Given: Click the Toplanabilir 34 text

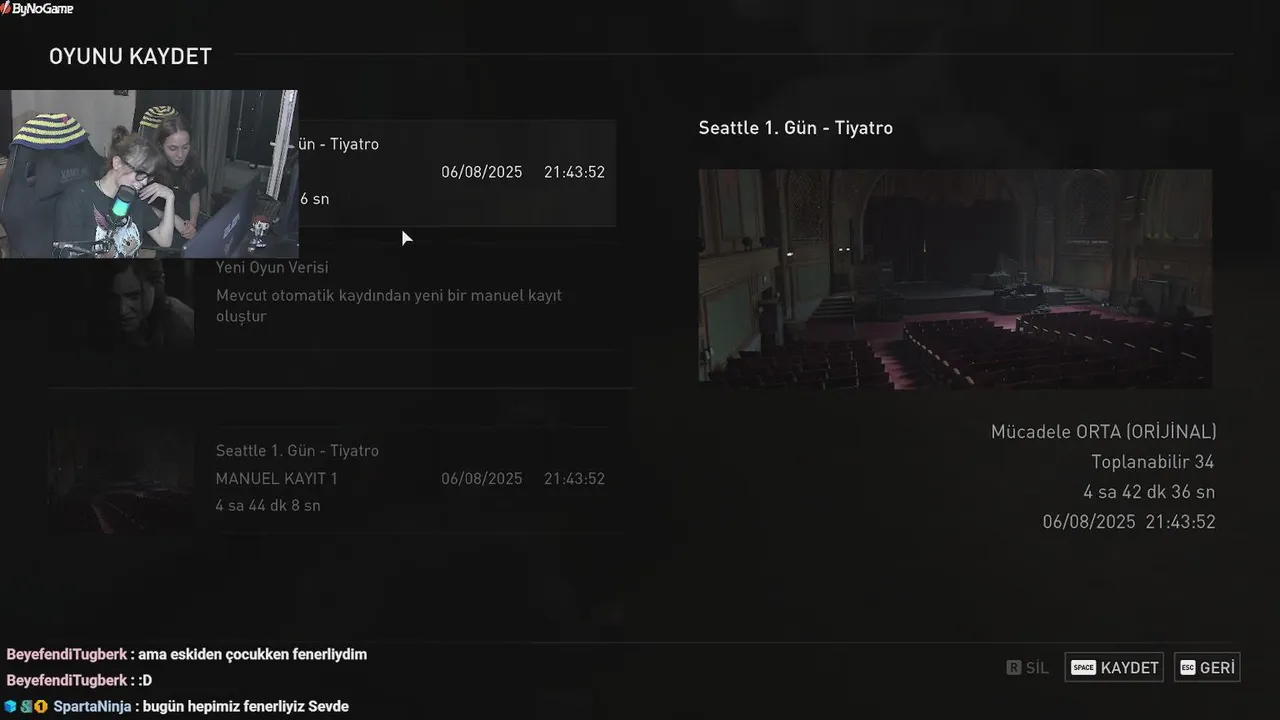Looking at the screenshot, I should [1152, 462].
